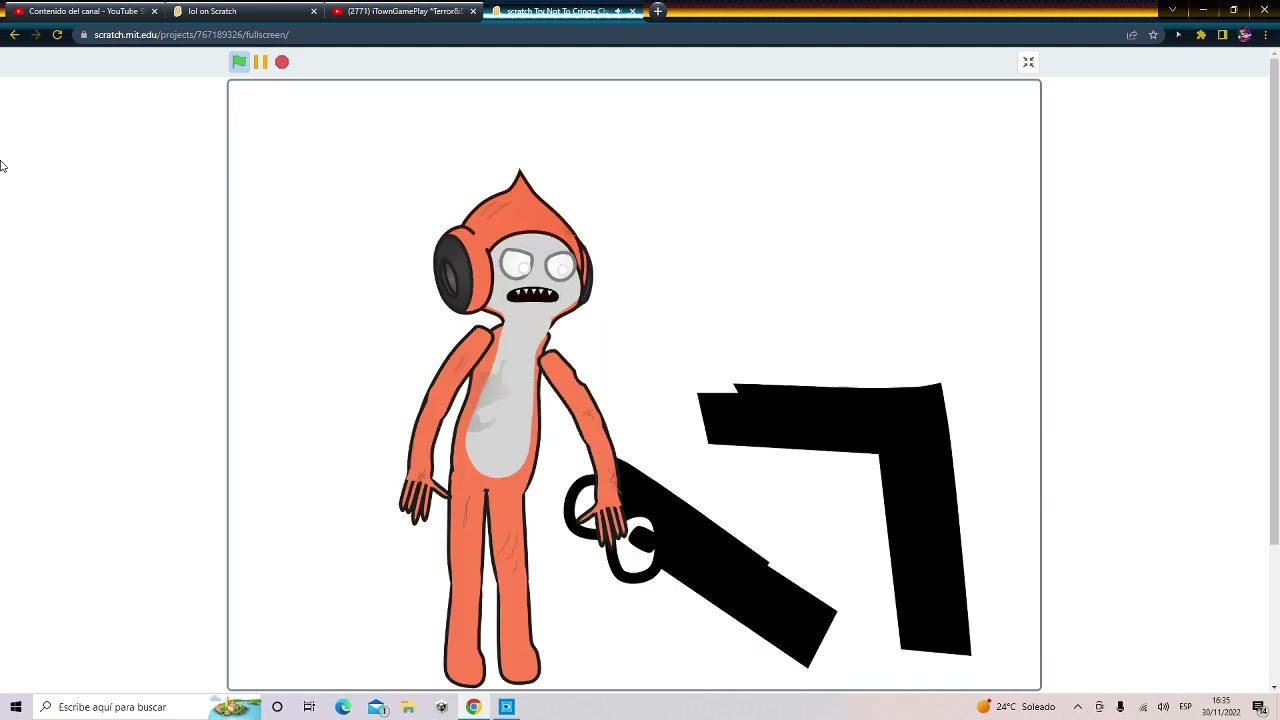Reload the current Scratch page
1280x720 pixels.
tap(57, 35)
